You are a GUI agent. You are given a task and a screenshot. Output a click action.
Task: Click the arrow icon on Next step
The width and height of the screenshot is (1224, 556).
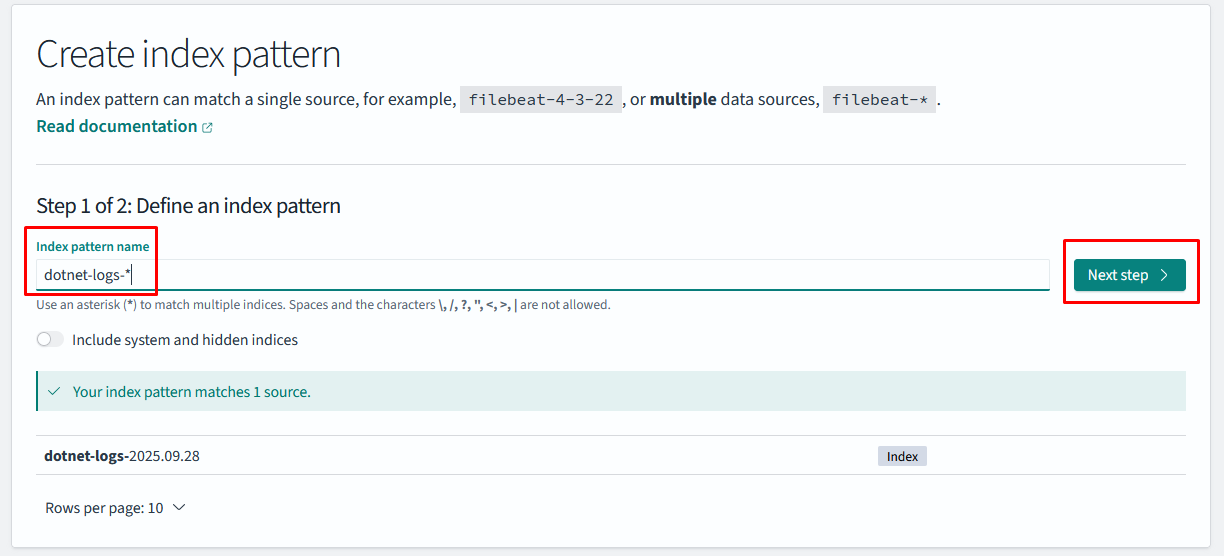pyautogui.click(x=1164, y=275)
